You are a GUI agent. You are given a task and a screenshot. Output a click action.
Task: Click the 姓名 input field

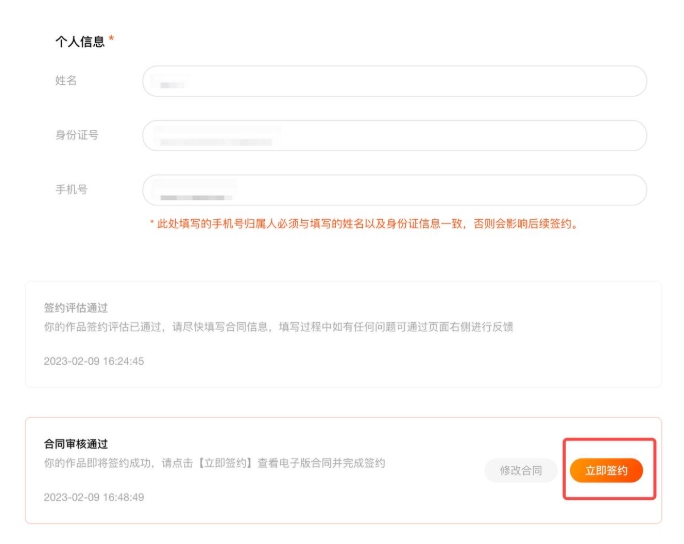coord(394,81)
